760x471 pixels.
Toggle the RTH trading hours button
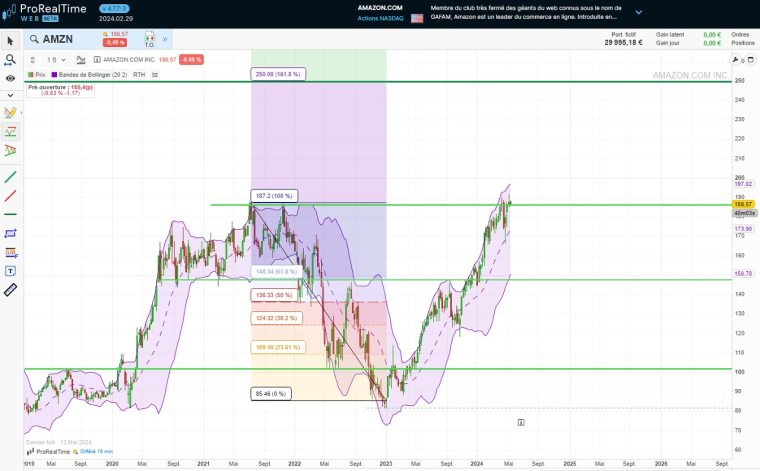pos(139,75)
